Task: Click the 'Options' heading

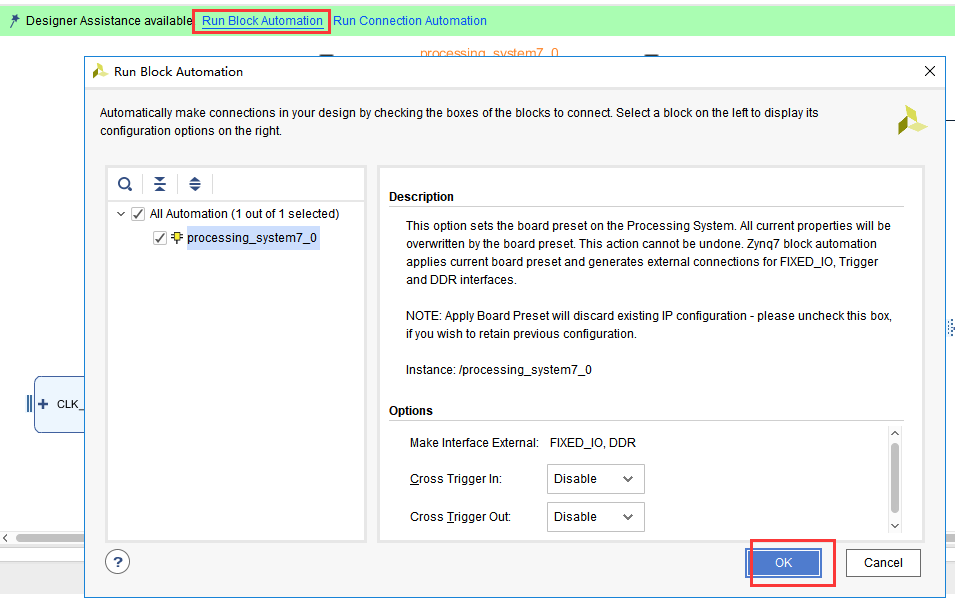Action: (x=411, y=410)
